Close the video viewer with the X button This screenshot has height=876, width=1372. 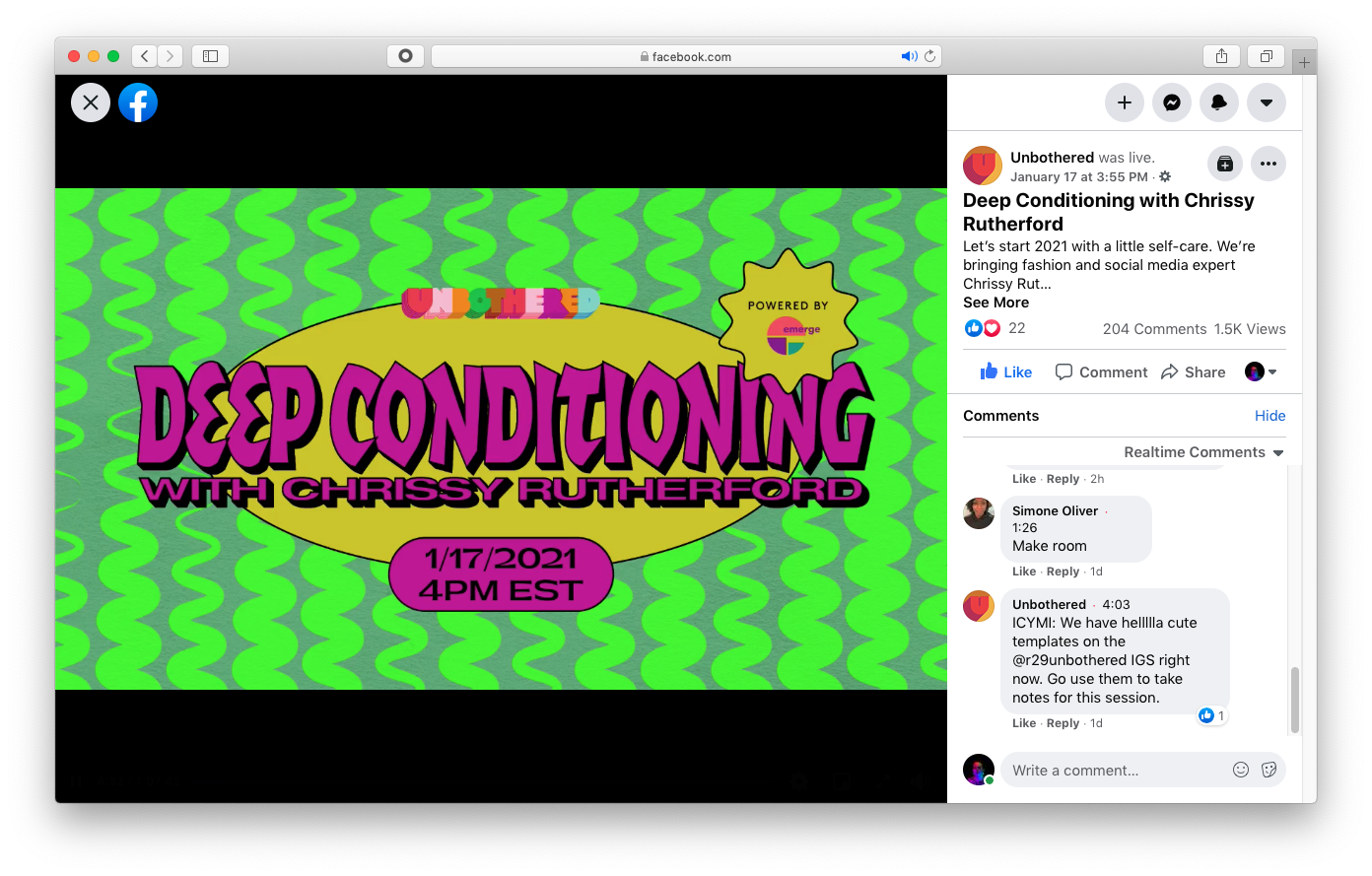tap(91, 102)
